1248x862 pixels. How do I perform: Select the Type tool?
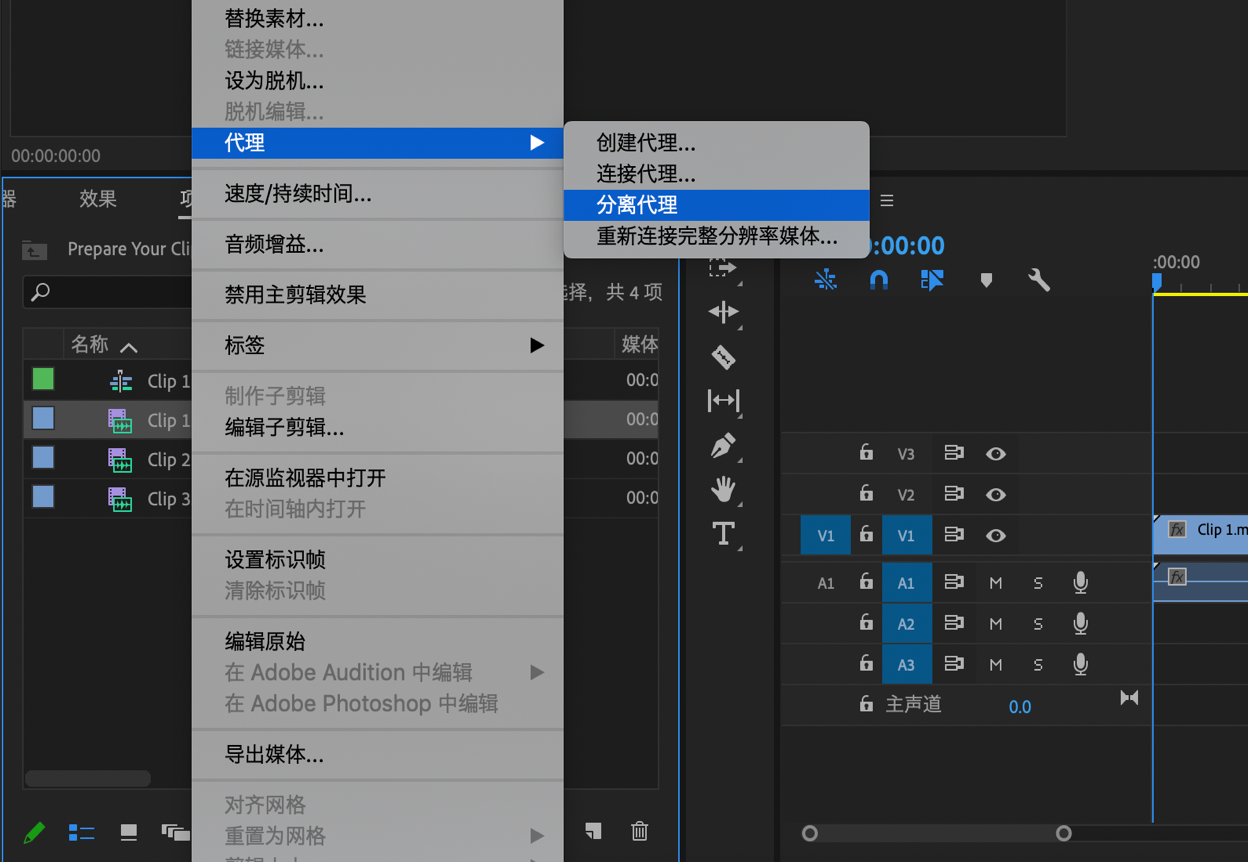(x=723, y=533)
